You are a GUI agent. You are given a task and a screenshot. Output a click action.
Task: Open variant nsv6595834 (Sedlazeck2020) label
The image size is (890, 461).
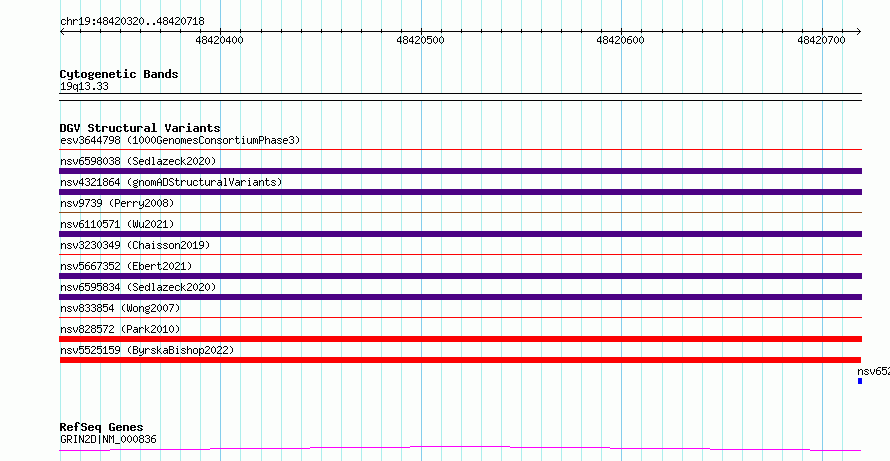pos(138,287)
